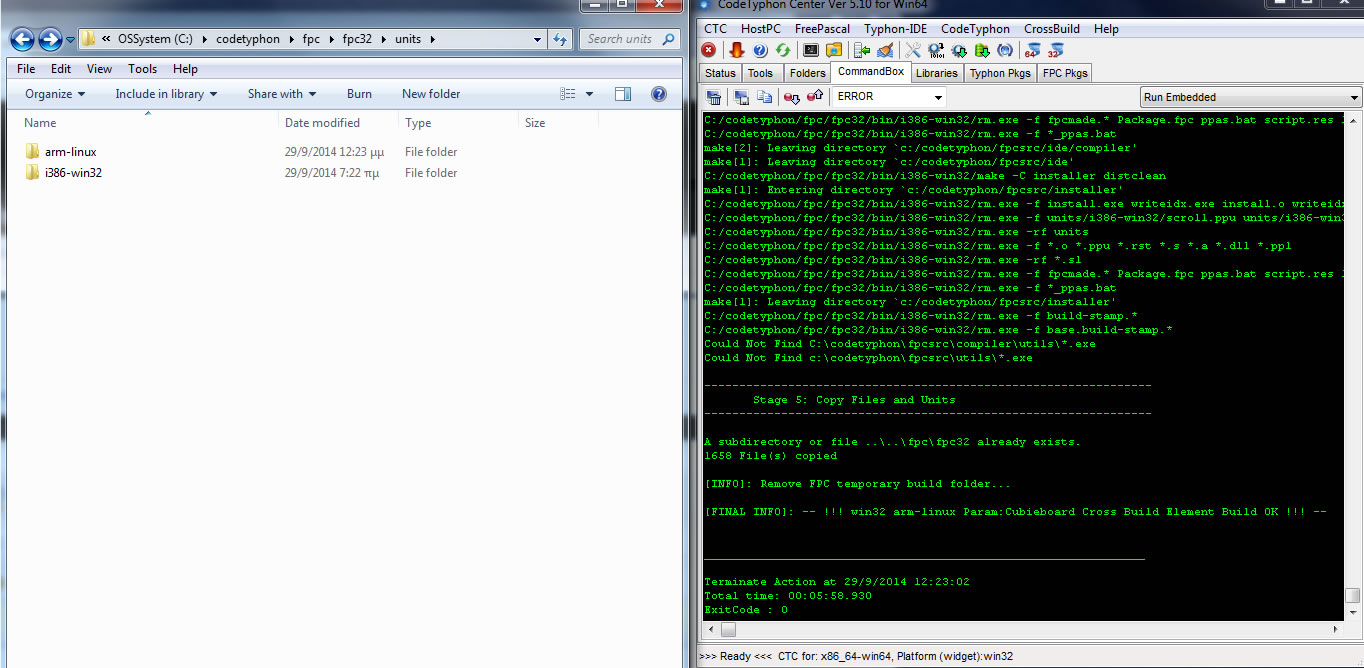This screenshot has height=668, width=1364.
Task: Click the blue circular brackets icon
Action: pyautogui.click(x=1005, y=50)
